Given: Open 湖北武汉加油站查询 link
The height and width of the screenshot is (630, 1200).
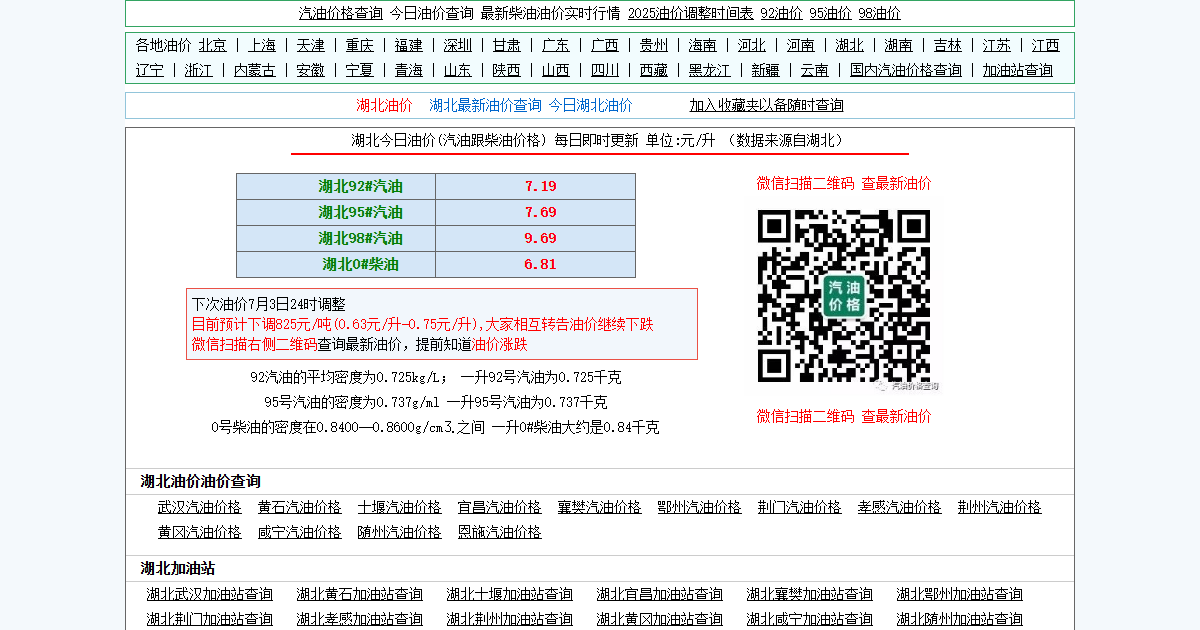Looking at the screenshot, I should [210, 594].
